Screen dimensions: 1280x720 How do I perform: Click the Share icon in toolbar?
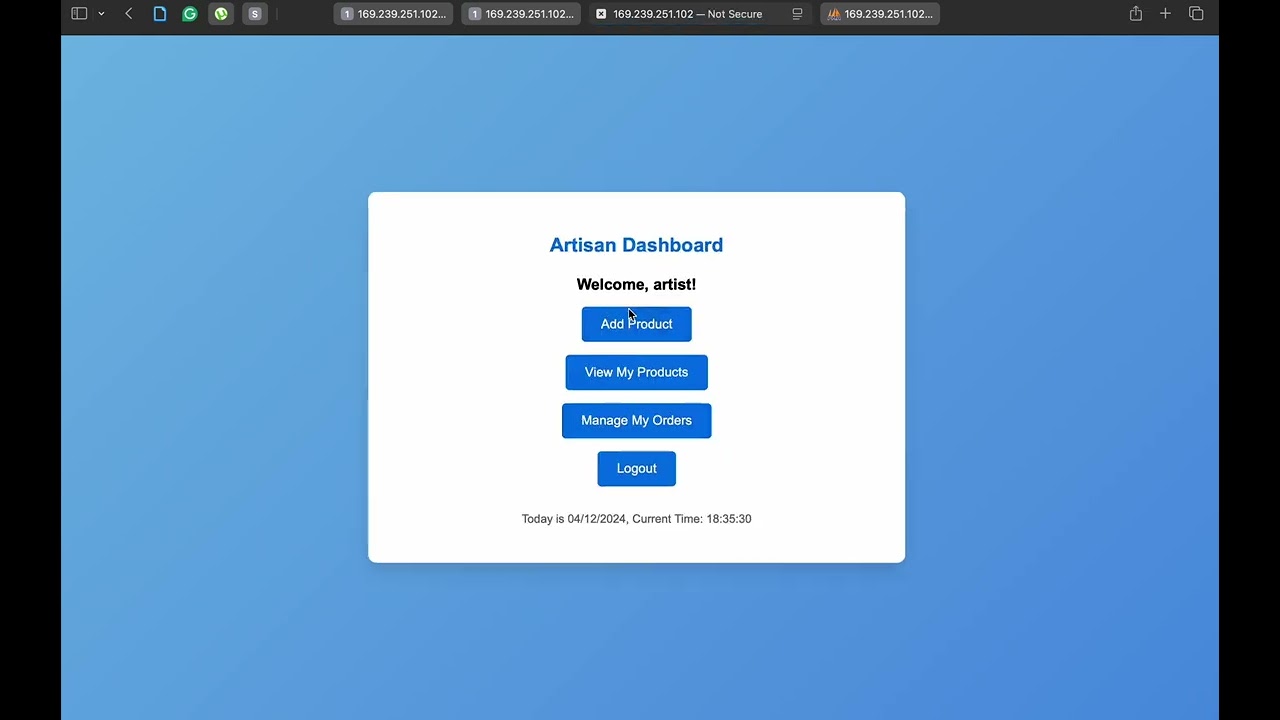click(x=1136, y=14)
